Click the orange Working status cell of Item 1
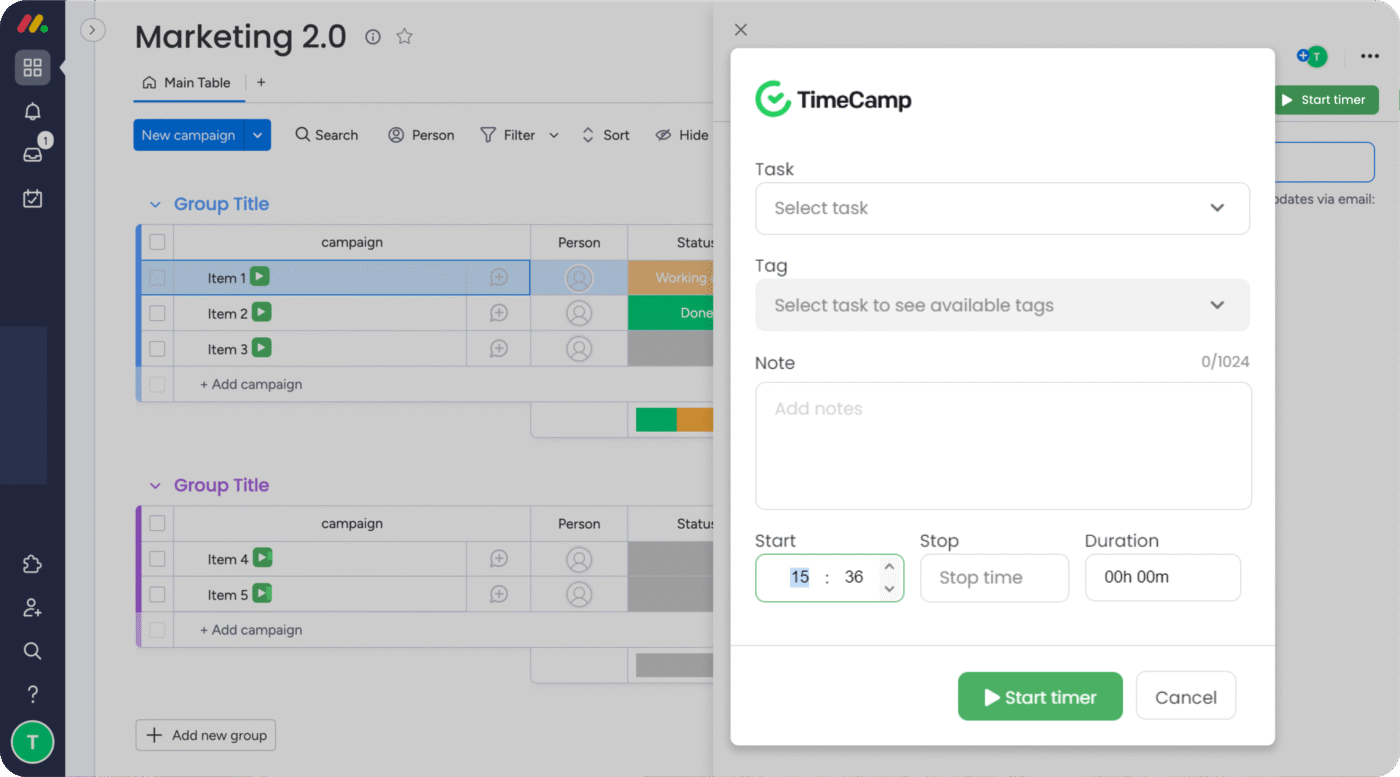The height and width of the screenshot is (777, 1400). 670,278
